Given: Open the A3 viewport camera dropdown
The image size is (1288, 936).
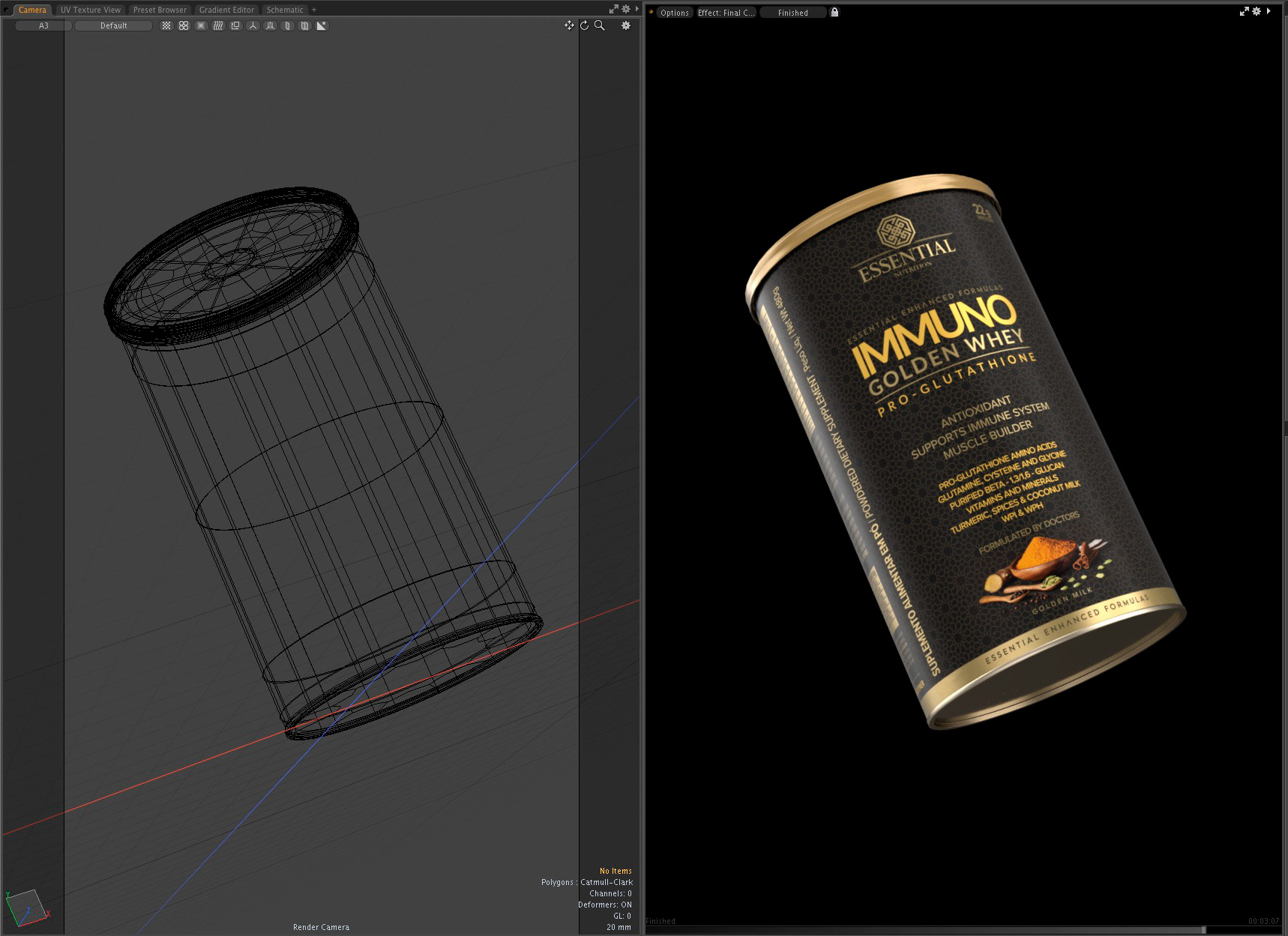Looking at the screenshot, I should pyautogui.click(x=43, y=25).
